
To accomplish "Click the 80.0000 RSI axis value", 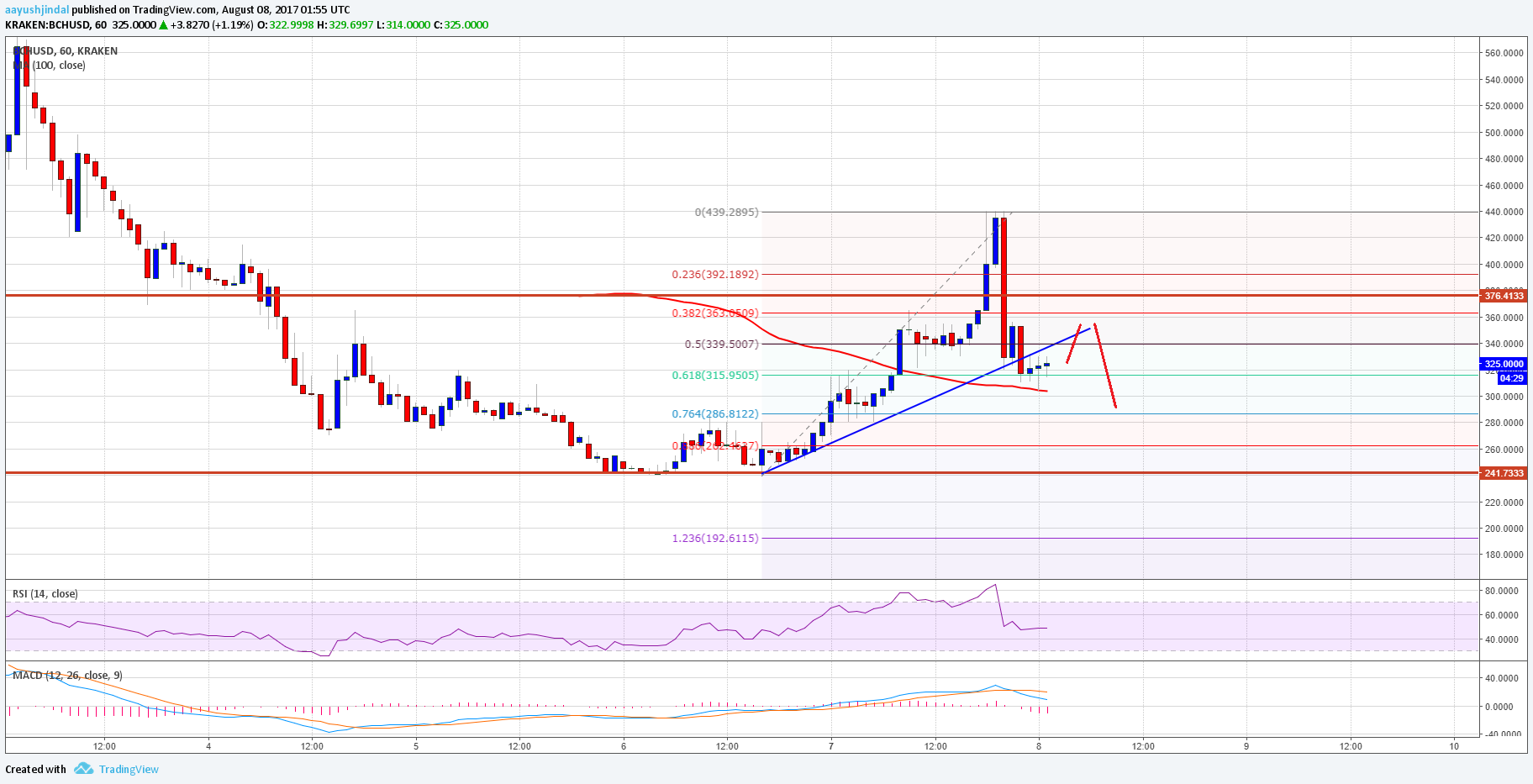I will pos(1502,591).
